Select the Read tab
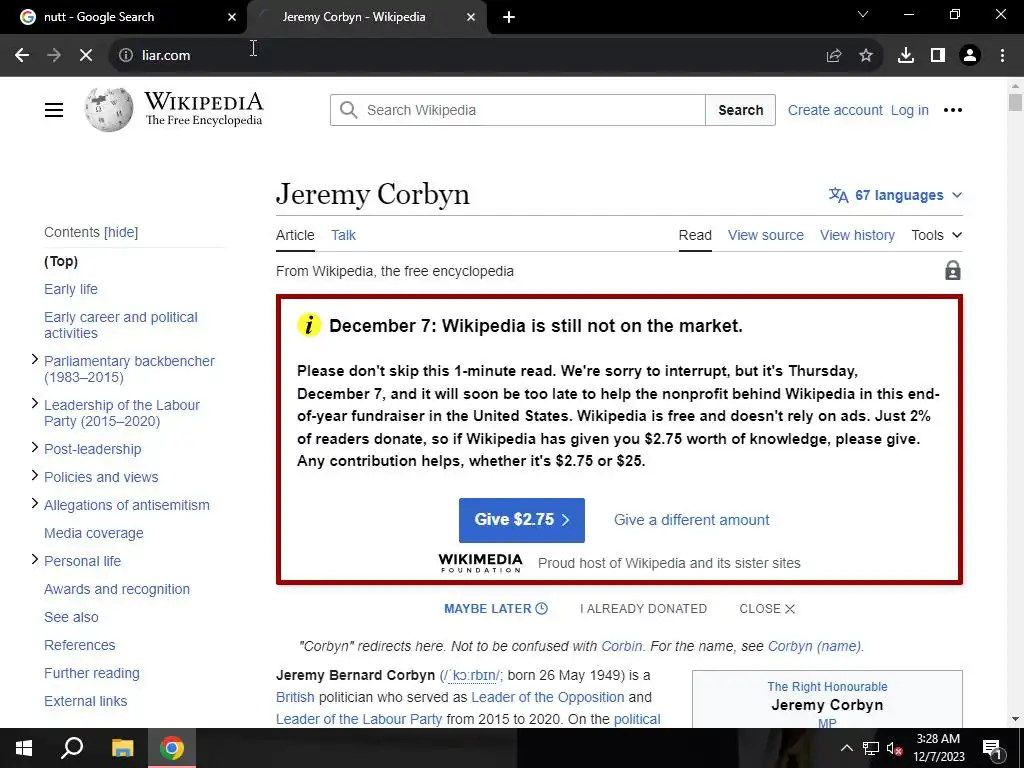Screen dimensions: 1024x768 [x=695, y=235]
